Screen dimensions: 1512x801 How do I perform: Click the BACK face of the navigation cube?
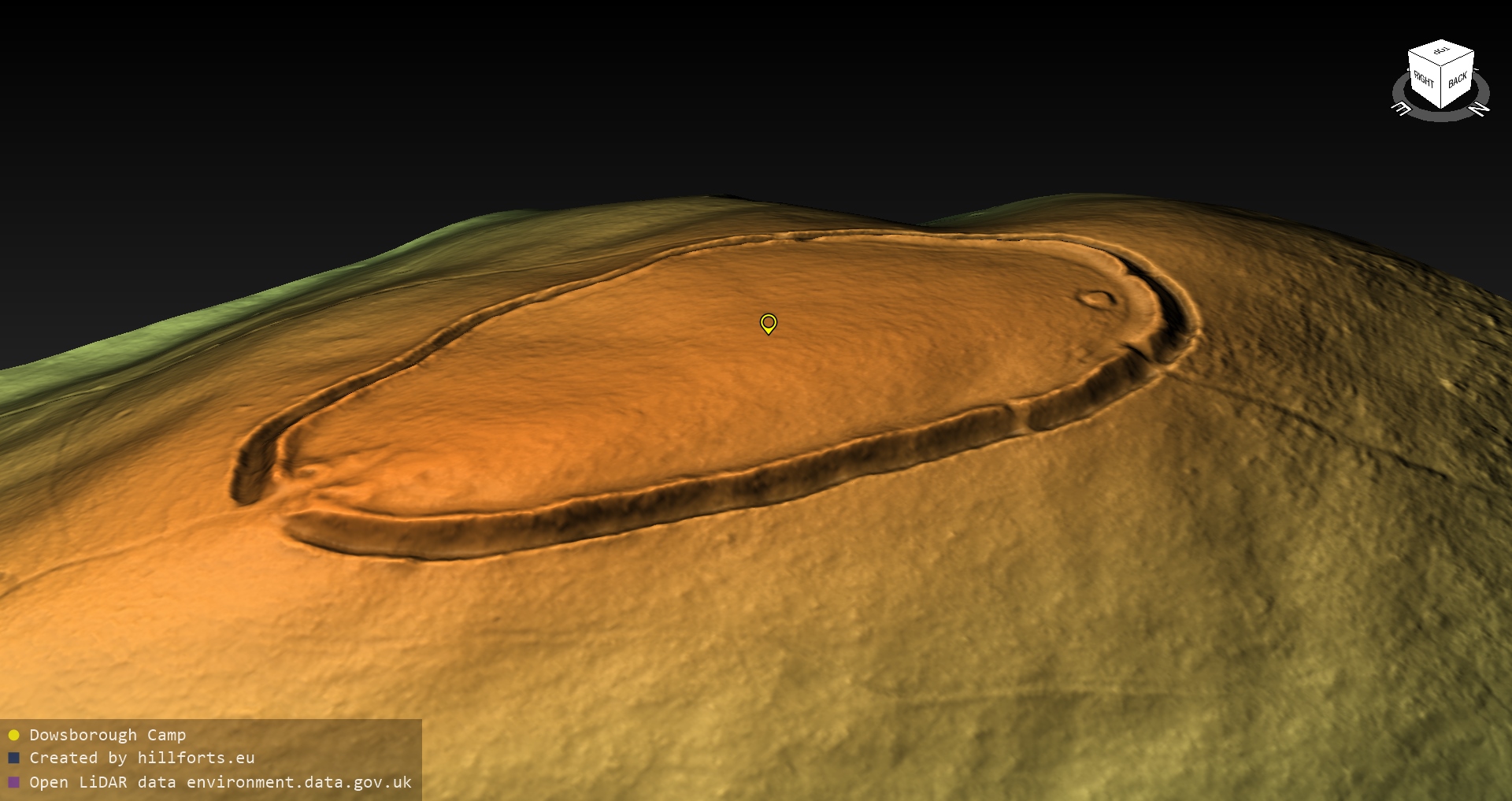point(1457,80)
